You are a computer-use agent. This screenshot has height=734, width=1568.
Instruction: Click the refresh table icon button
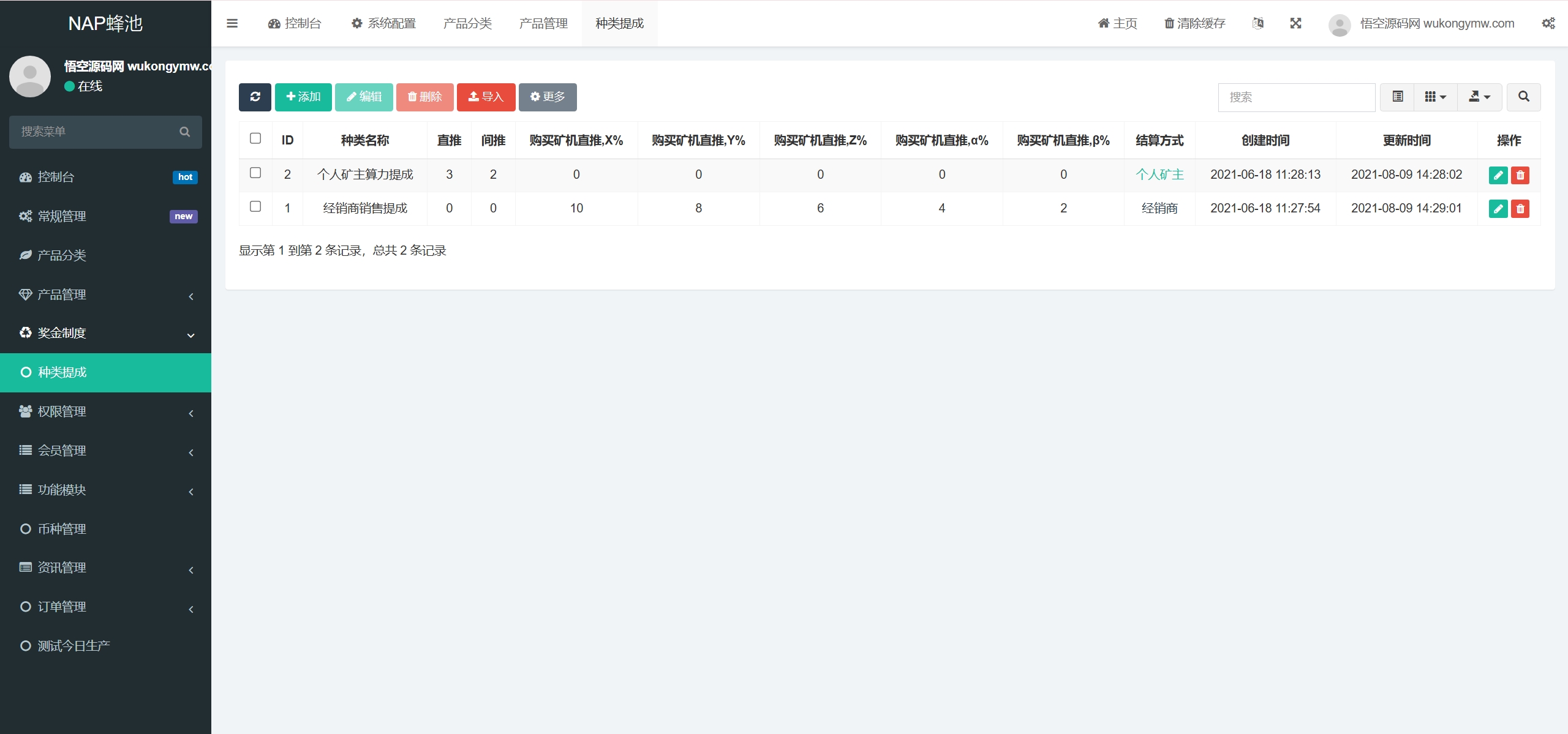pos(255,97)
